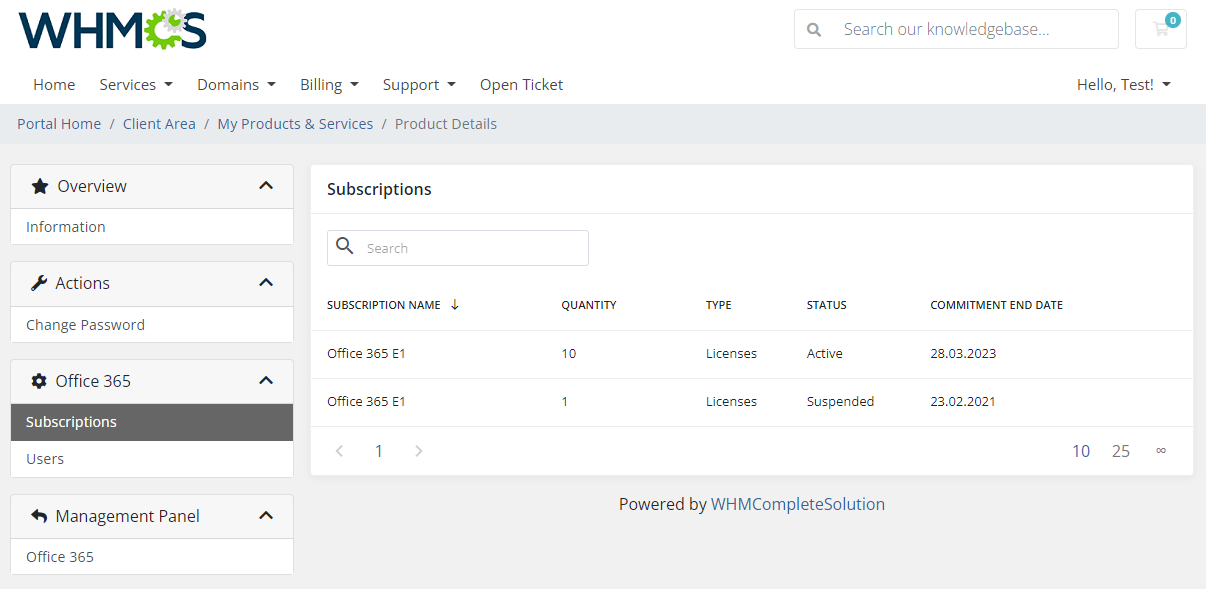Click the wrench icon beside Actions
This screenshot has width=1206, height=589.
pyautogui.click(x=39, y=283)
